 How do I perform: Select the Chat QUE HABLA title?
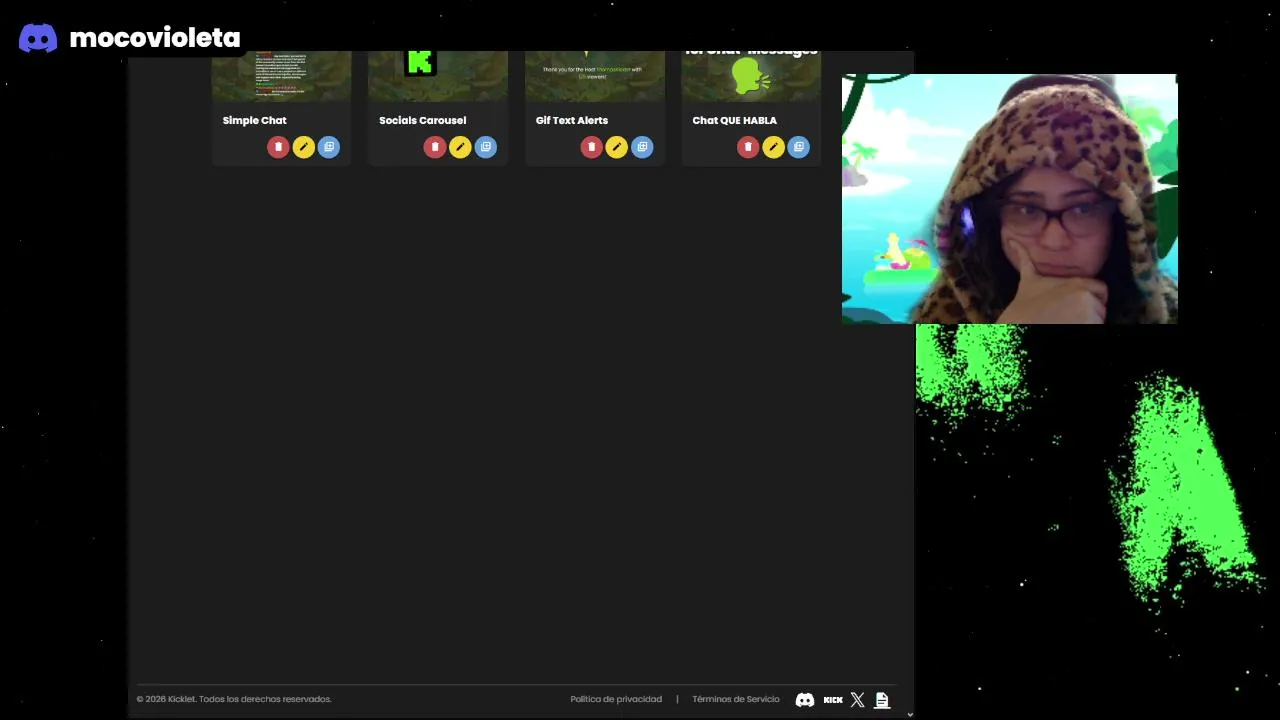point(734,120)
